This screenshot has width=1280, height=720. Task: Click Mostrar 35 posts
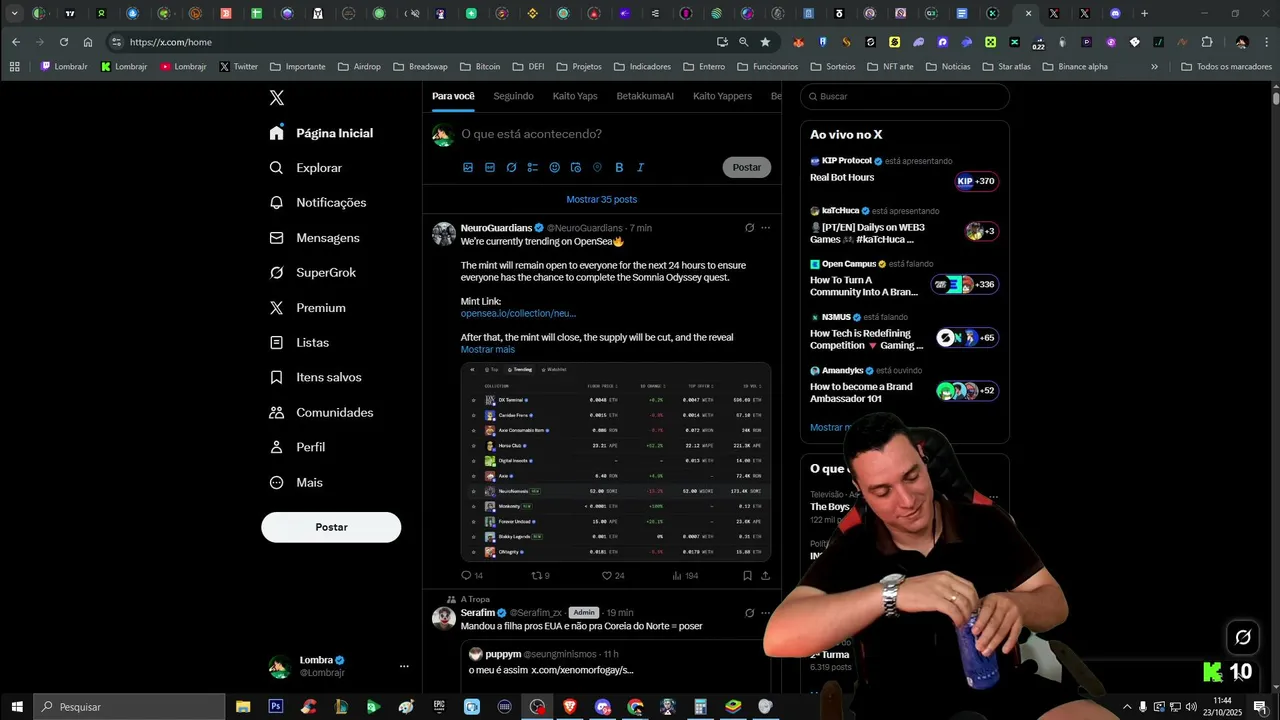(x=602, y=199)
